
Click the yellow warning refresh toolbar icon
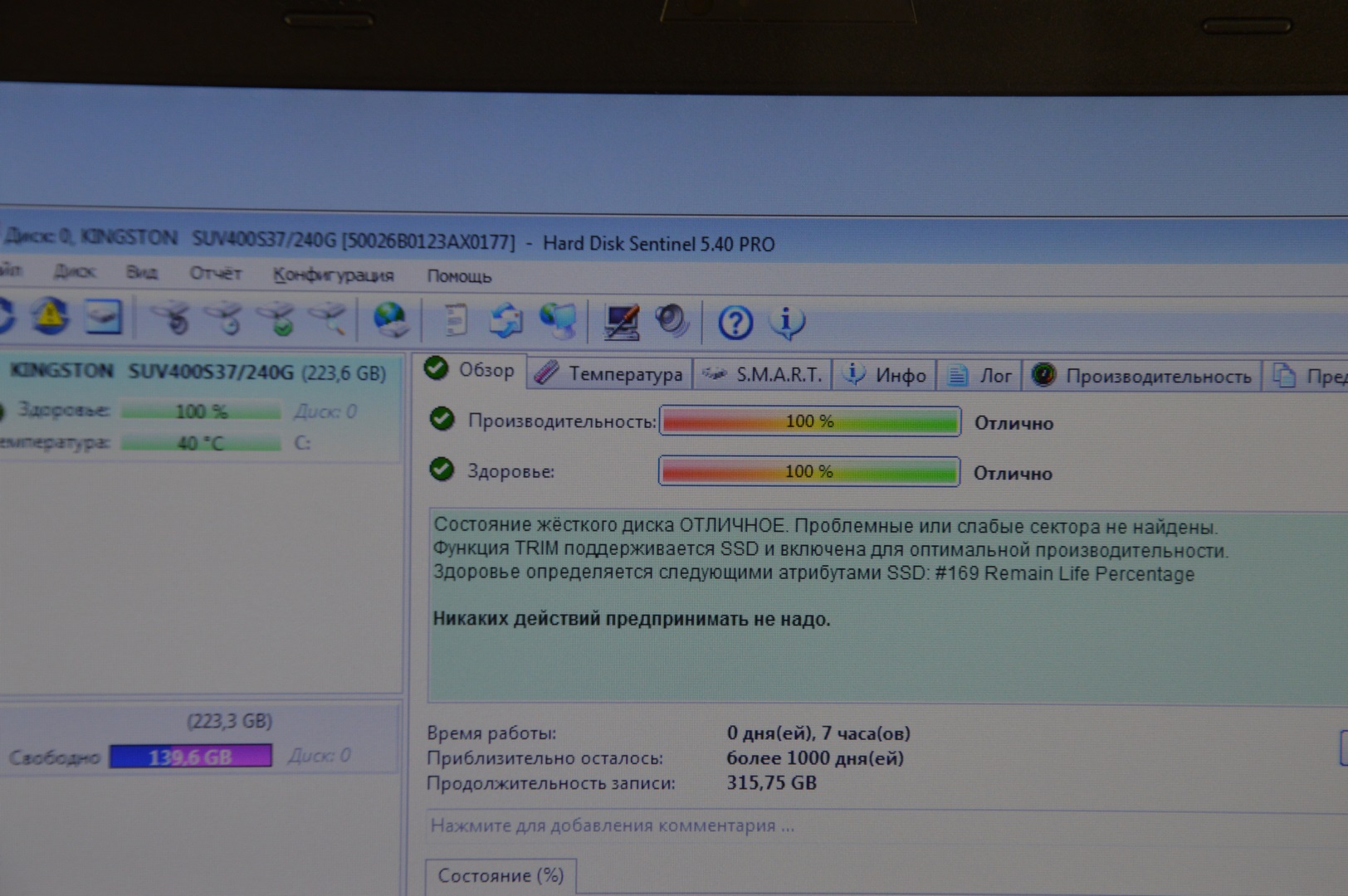[50, 317]
